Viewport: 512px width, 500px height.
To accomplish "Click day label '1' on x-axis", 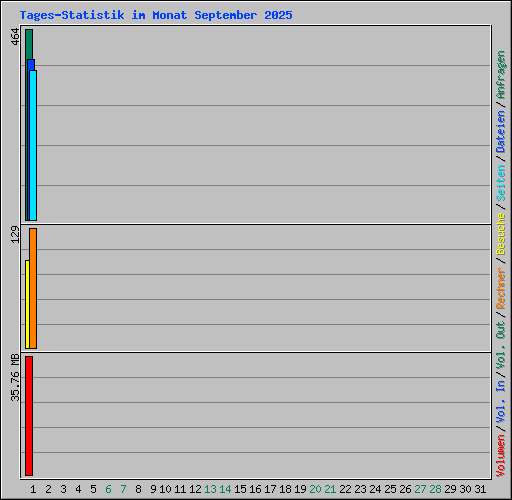I will tap(33, 489).
